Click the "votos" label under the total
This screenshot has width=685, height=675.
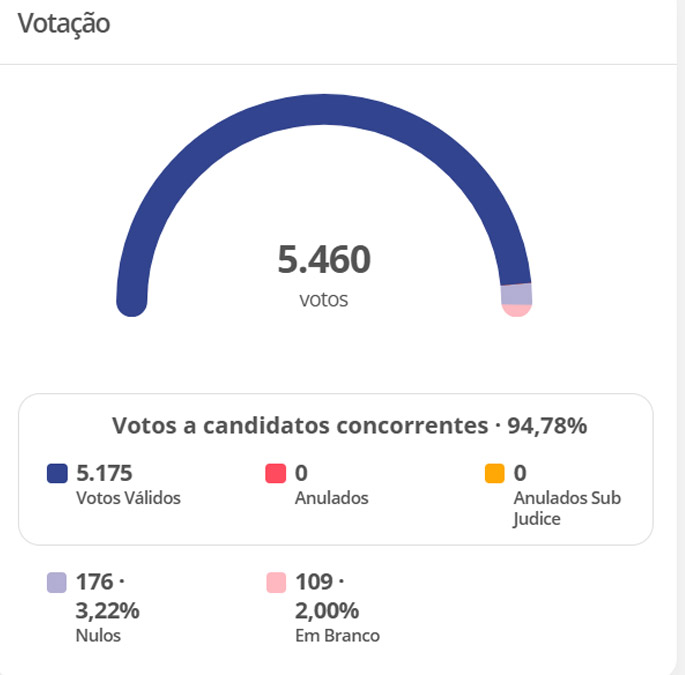click(323, 299)
